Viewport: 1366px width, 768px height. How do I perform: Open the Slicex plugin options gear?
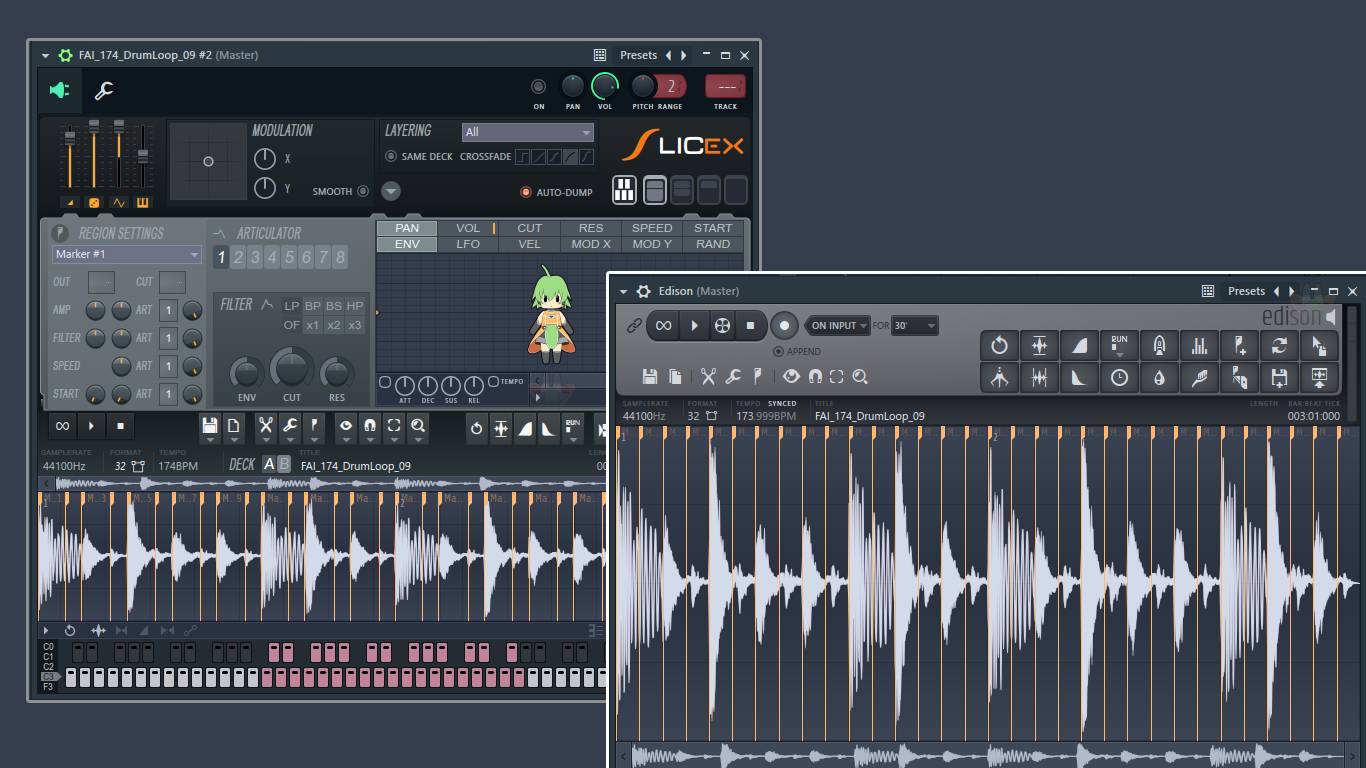coord(66,55)
